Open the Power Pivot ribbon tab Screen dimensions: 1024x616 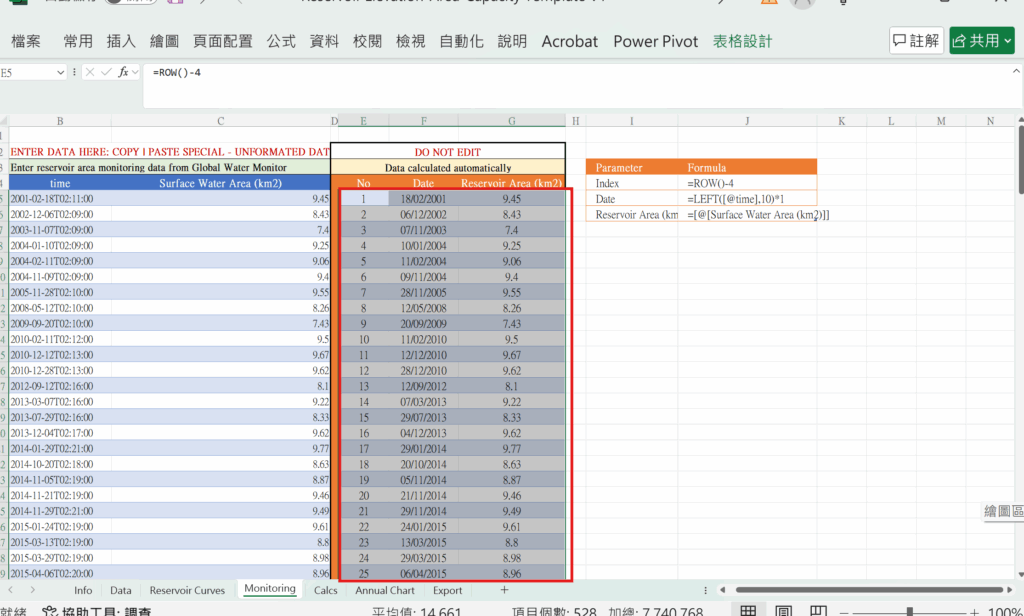click(656, 41)
